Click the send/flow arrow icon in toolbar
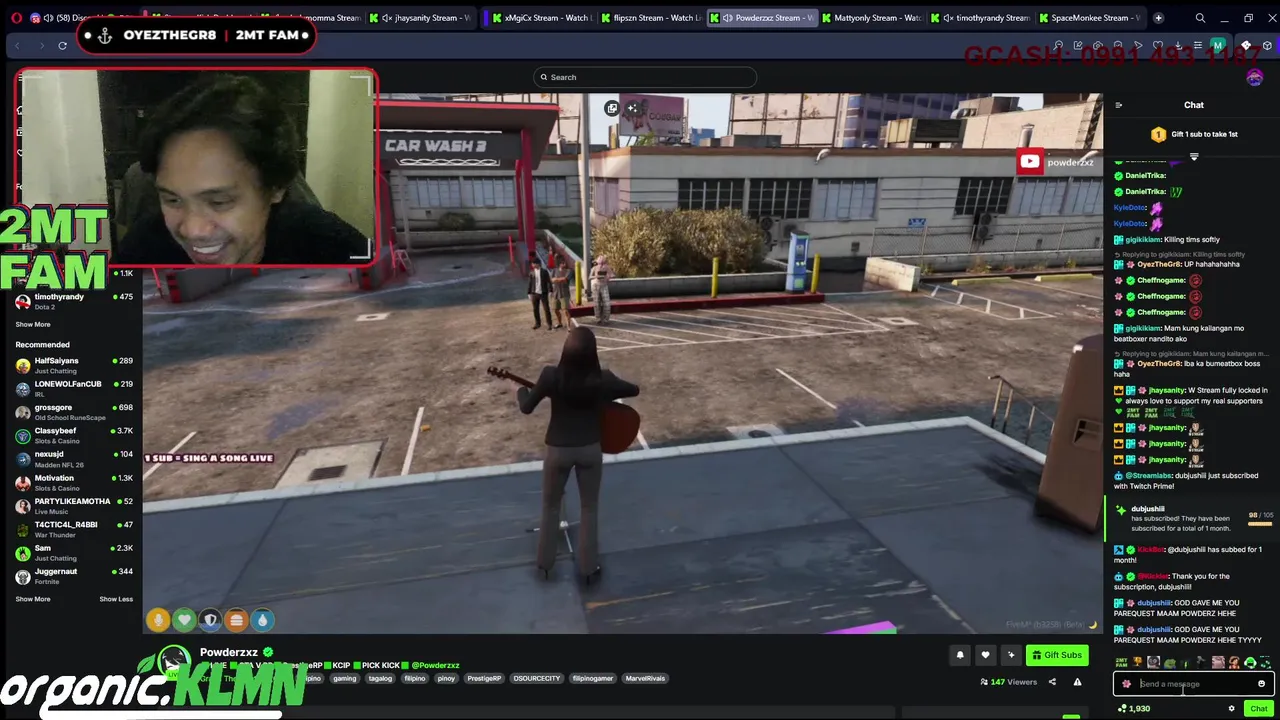Image resolution: width=1280 pixels, height=720 pixels. [1138, 46]
